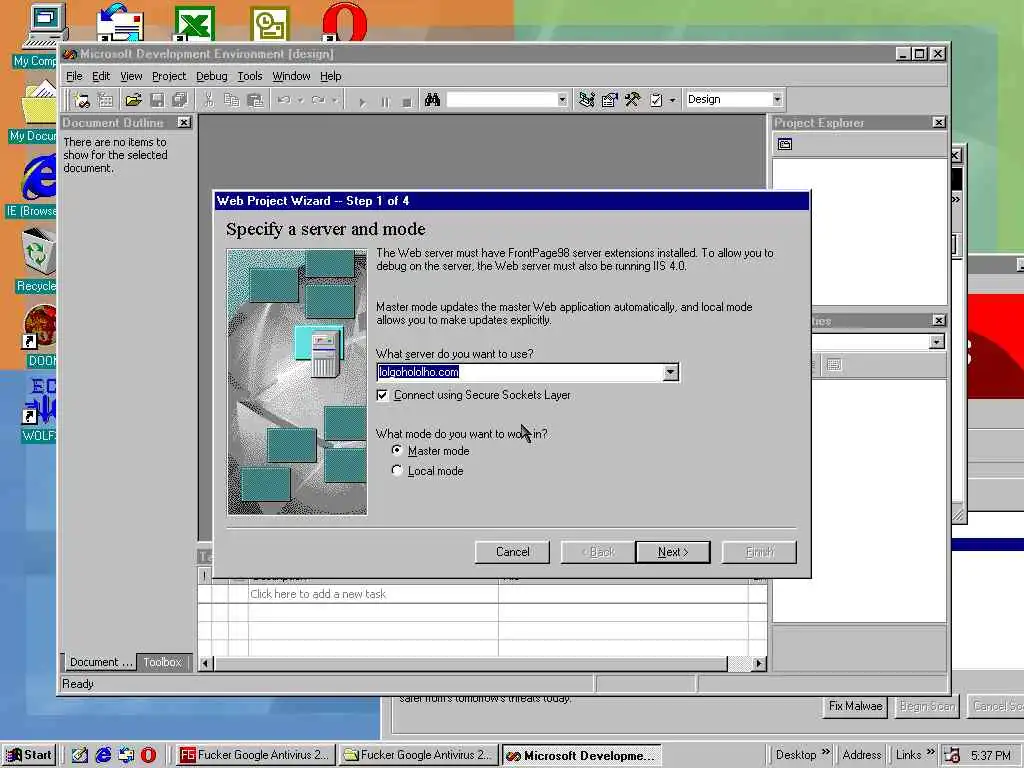Expand the server name dropdown arrow
1024x768 pixels.
point(670,372)
